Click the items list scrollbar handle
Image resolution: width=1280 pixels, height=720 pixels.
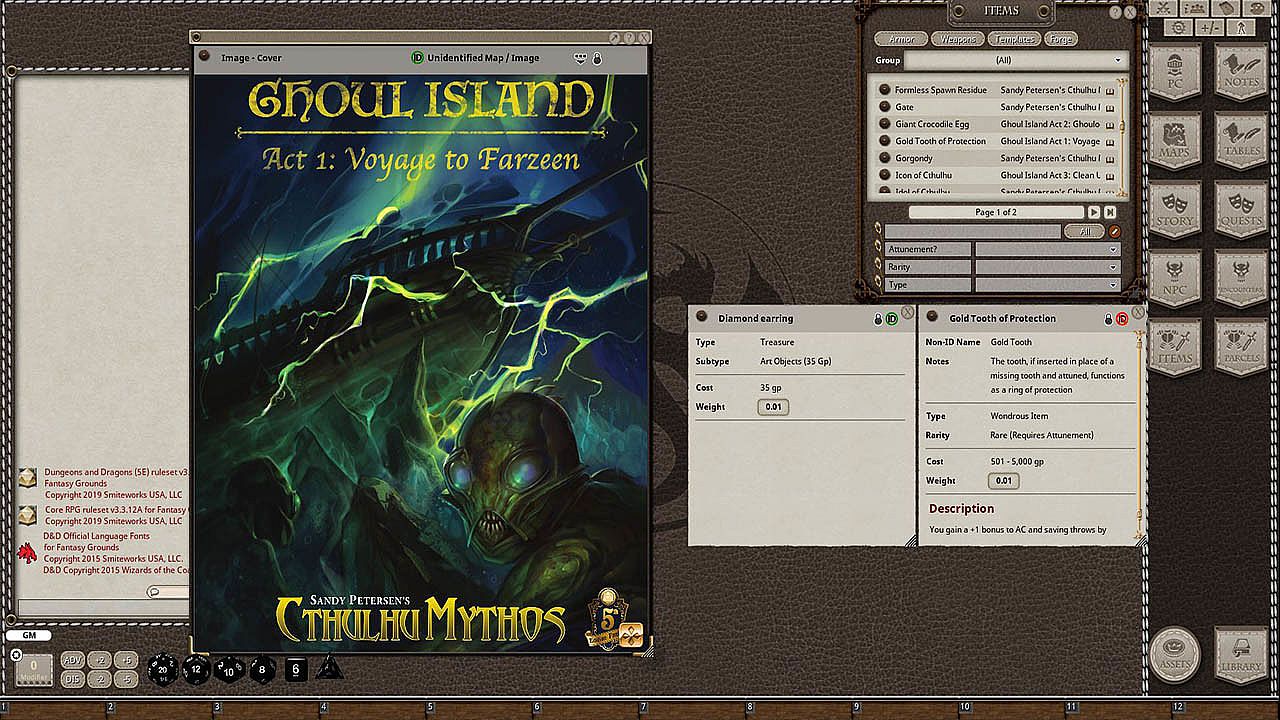[1123, 126]
